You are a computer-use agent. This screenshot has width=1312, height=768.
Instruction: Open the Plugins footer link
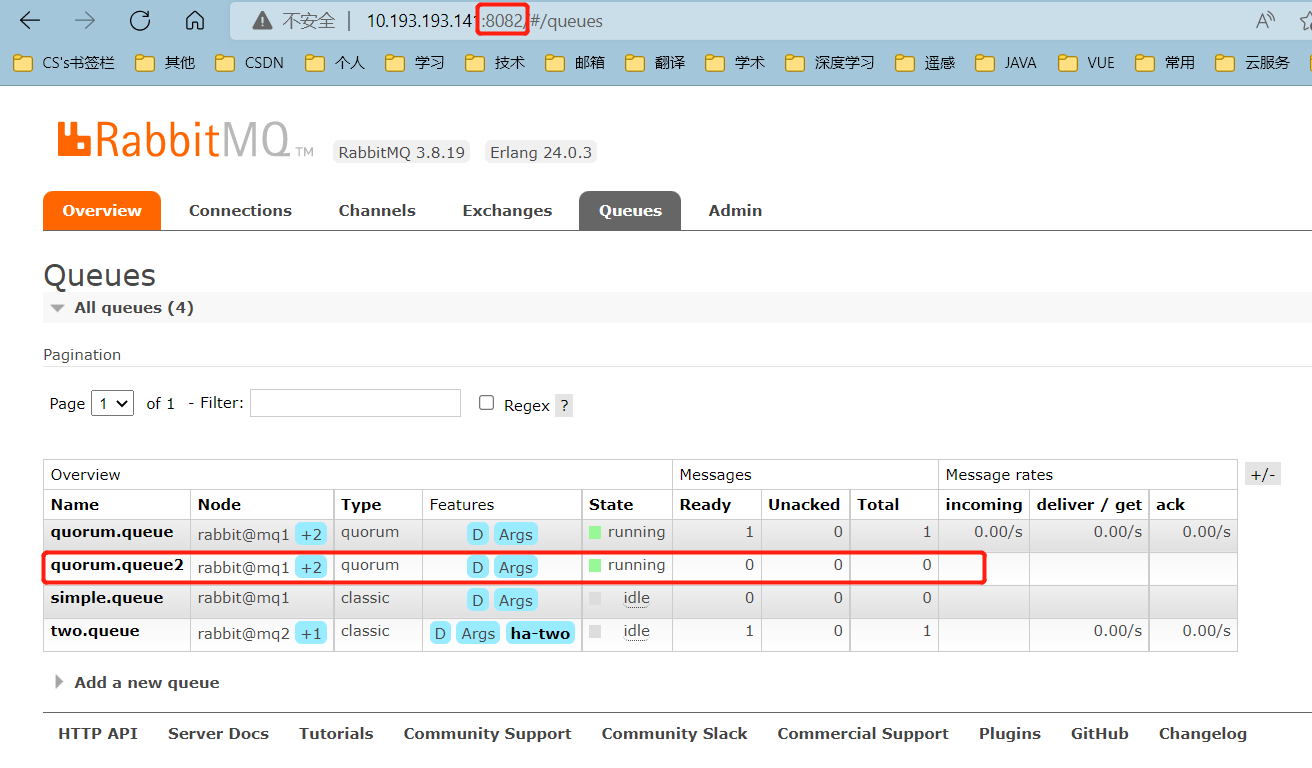point(1010,733)
